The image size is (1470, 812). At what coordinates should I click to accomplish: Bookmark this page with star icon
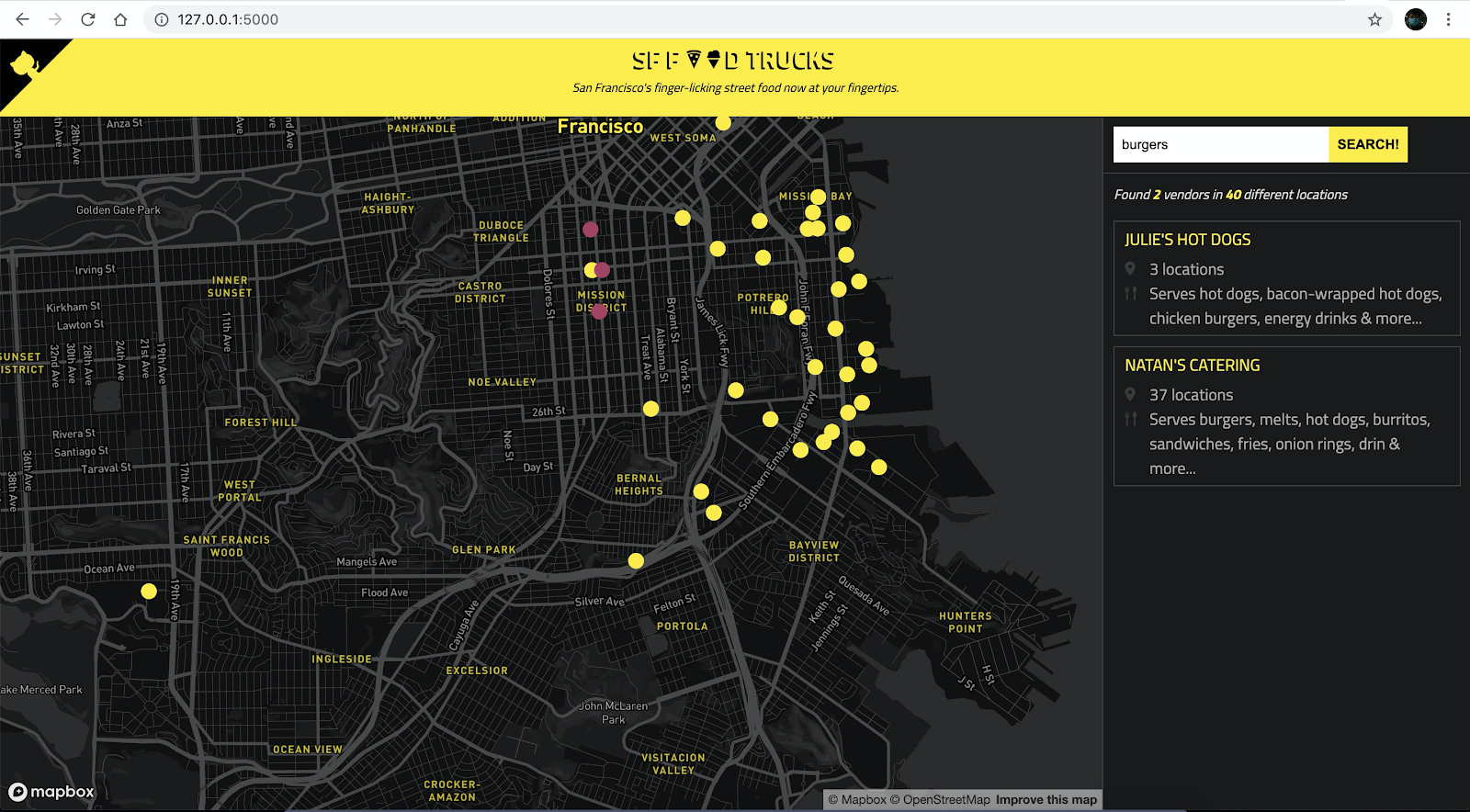pyautogui.click(x=1374, y=19)
